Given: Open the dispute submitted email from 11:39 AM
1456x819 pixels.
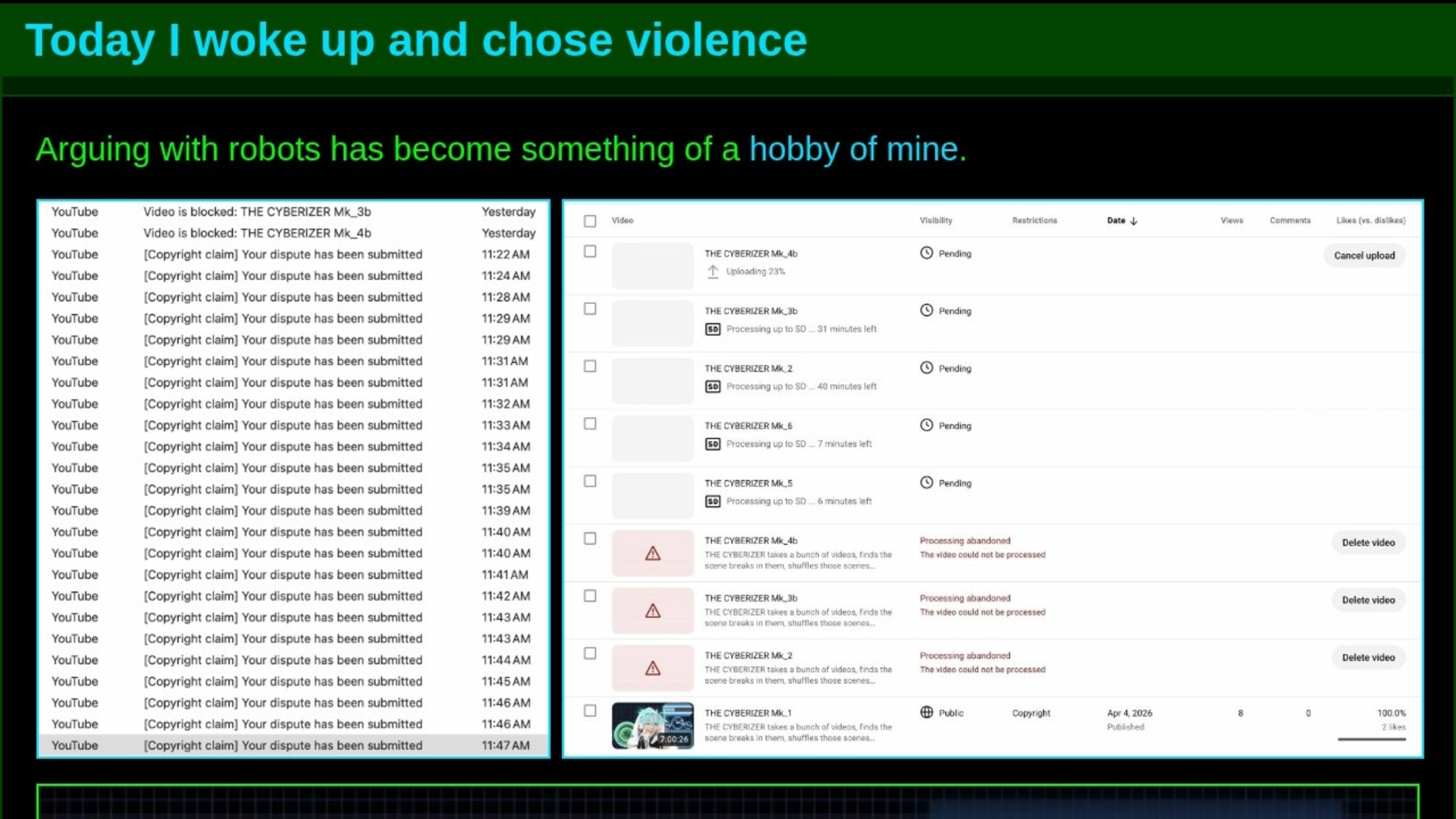Looking at the screenshot, I should 293,511.
